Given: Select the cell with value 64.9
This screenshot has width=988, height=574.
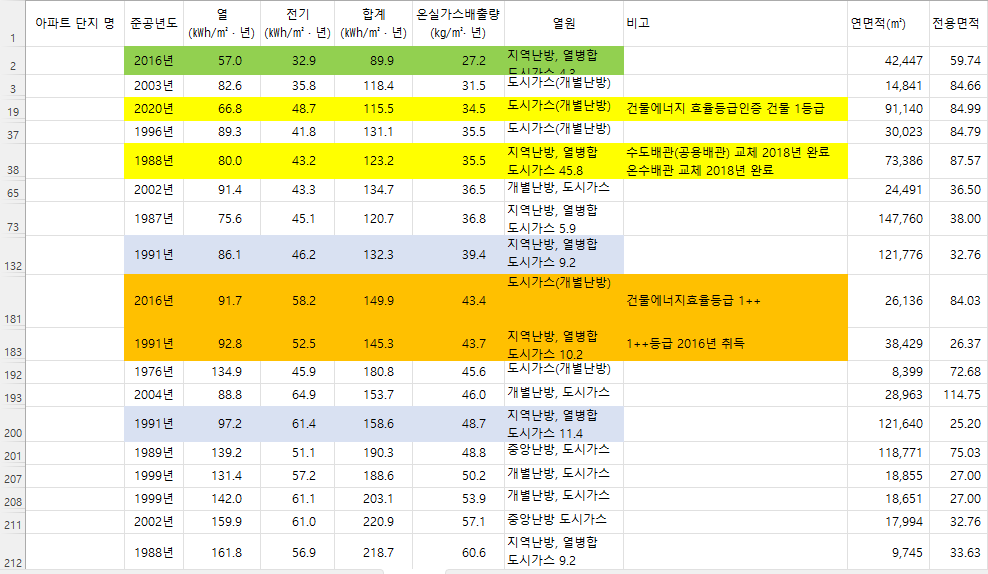Looking at the screenshot, I should pyautogui.click(x=297, y=395).
